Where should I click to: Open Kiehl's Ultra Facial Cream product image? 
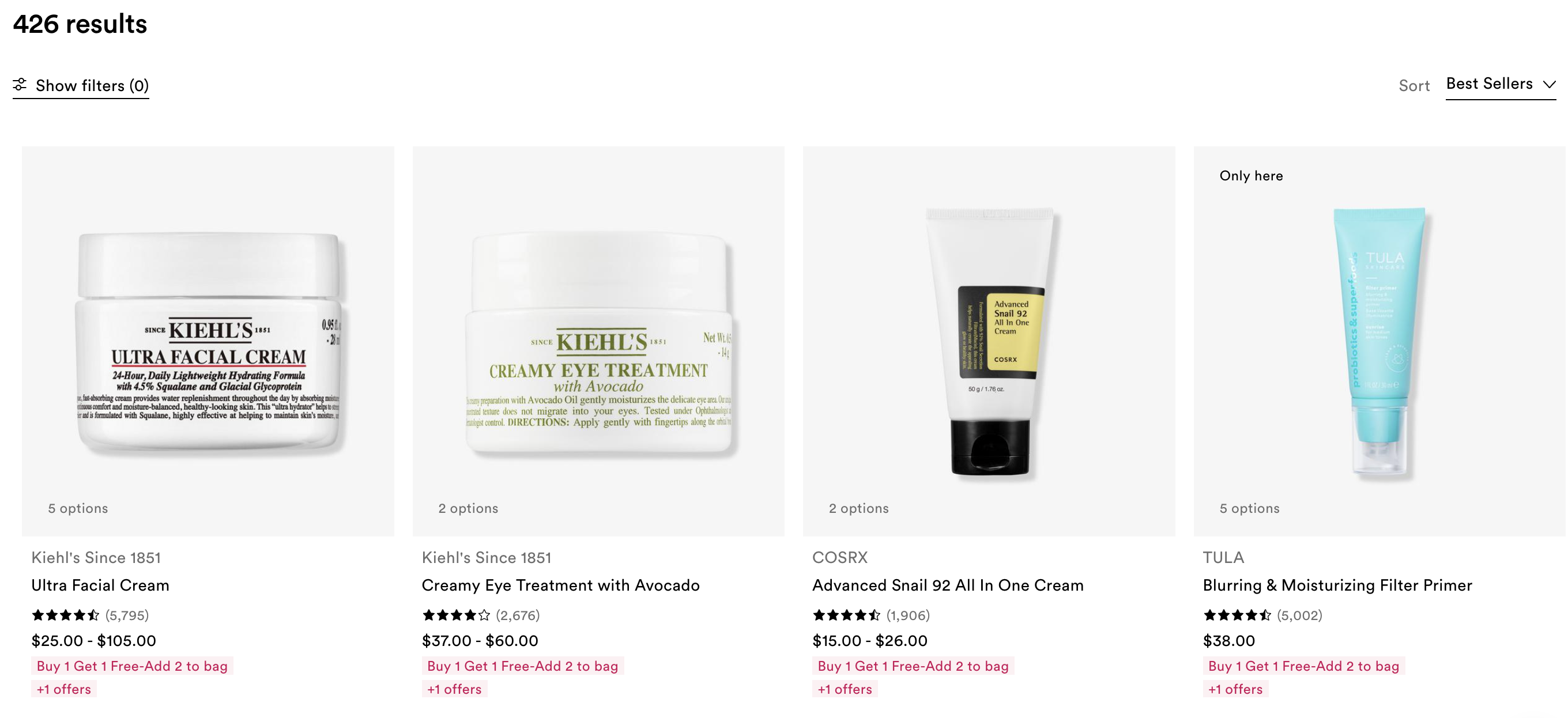coord(208,341)
